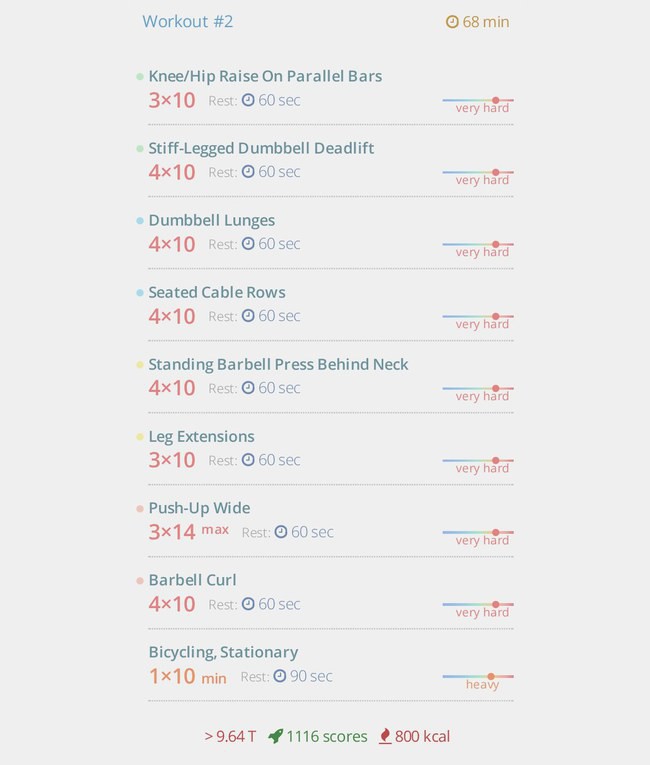650x765 pixels.
Task: Click the rest clock icon for Barbell Curl
Action: click(x=248, y=604)
